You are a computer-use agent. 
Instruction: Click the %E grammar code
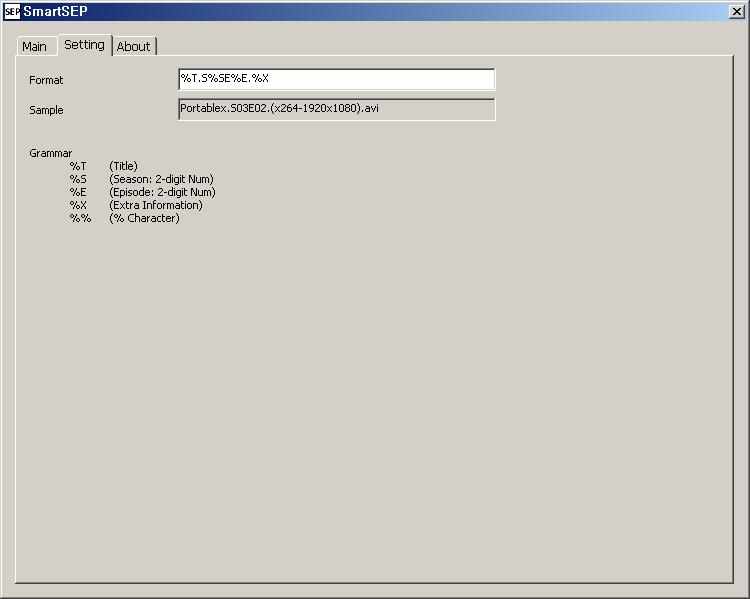(78, 192)
